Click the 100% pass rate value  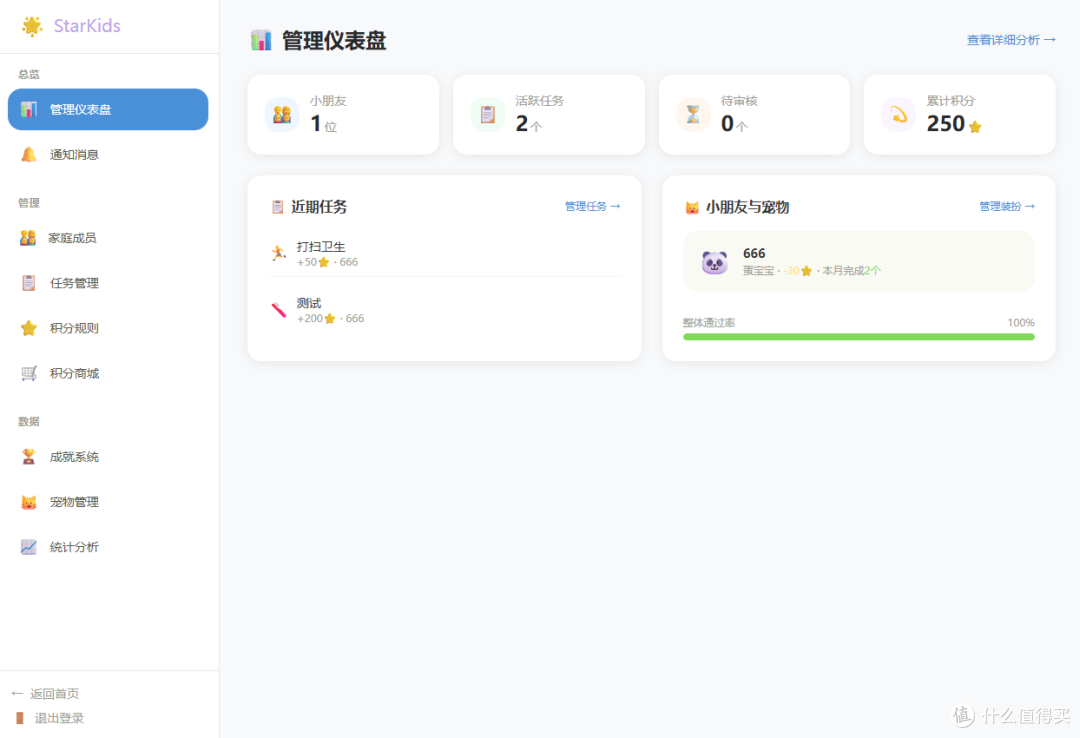pyautogui.click(x=1021, y=322)
